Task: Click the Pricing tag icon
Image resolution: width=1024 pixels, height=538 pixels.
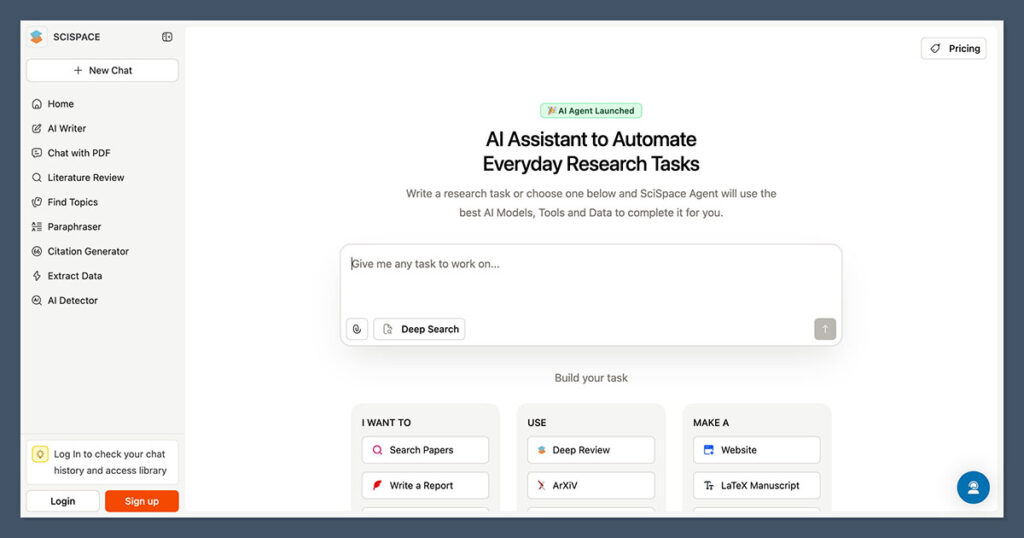Action: pos(936,48)
